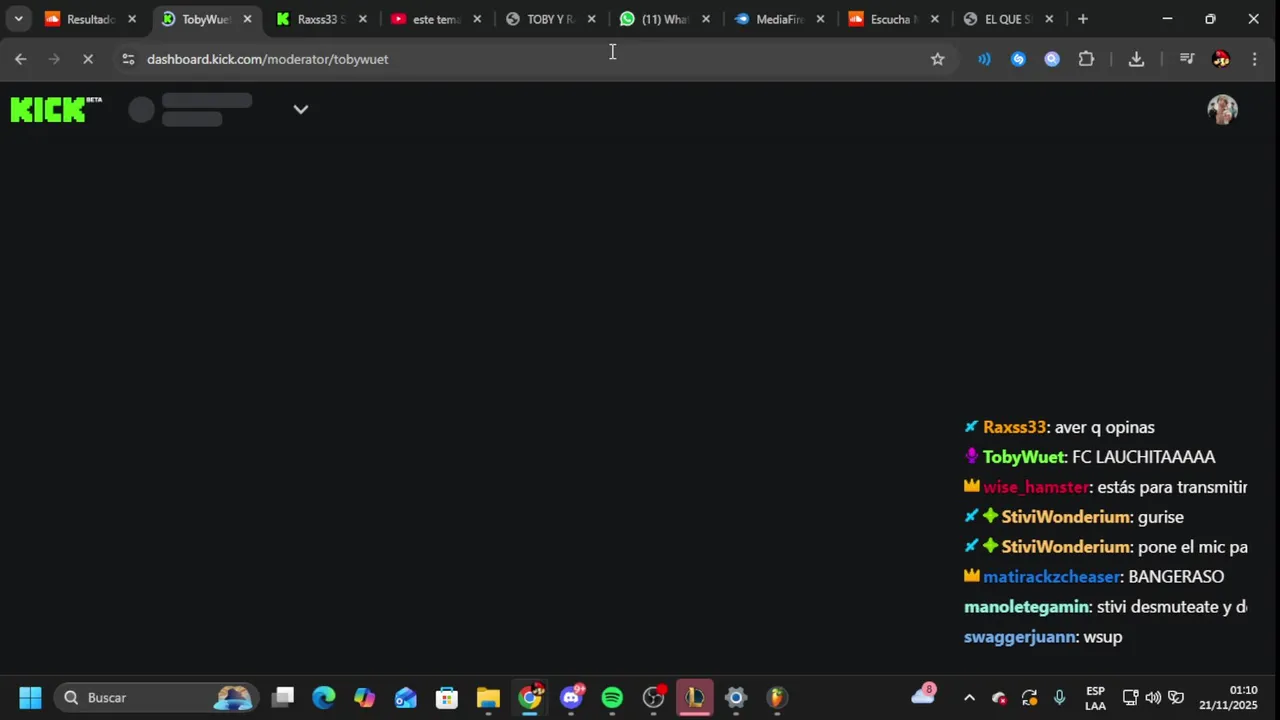Open Spotify from the taskbar
The image size is (1280, 720).
[x=612, y=697]
